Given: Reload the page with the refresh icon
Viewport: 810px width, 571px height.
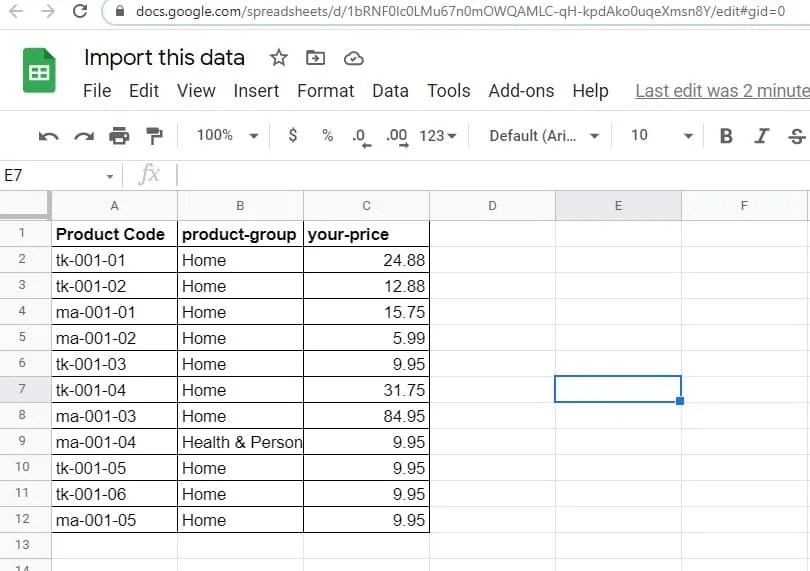Looking at the screenshot, I should point(80,11).
